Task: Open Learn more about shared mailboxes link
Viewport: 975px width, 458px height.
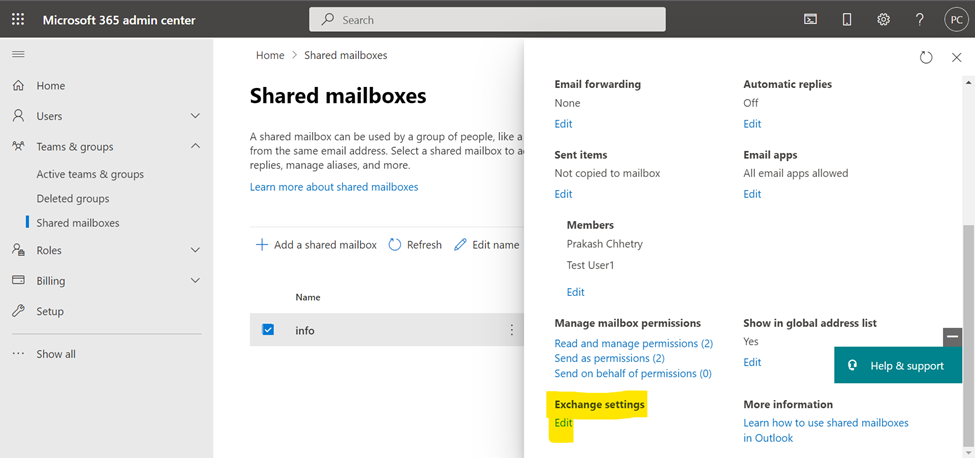Action: pyautogui.click(x=334, y=186)
